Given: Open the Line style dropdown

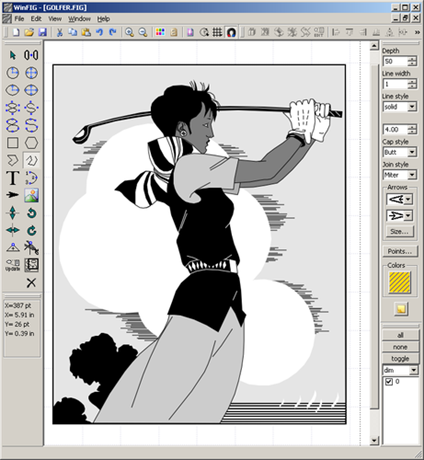Looking at the screenshot, I should 412,107.
